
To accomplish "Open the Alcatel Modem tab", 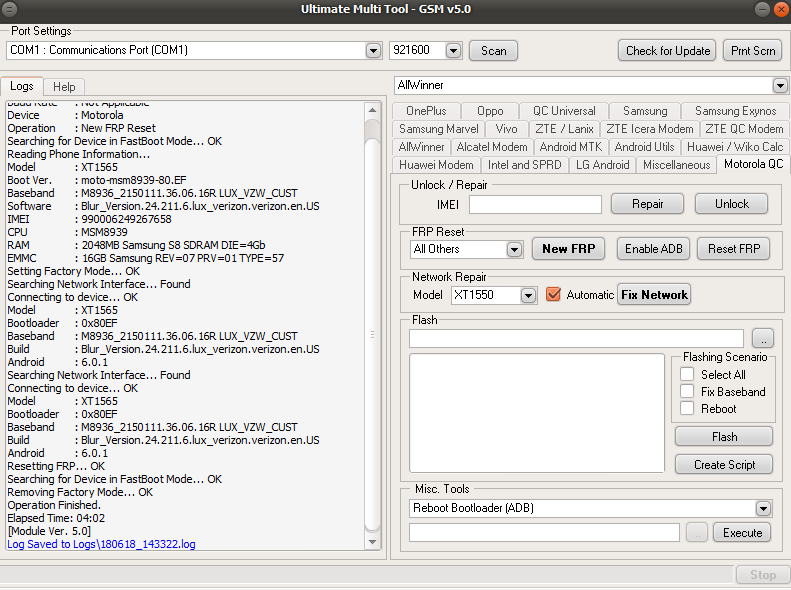I will (492, 147).
